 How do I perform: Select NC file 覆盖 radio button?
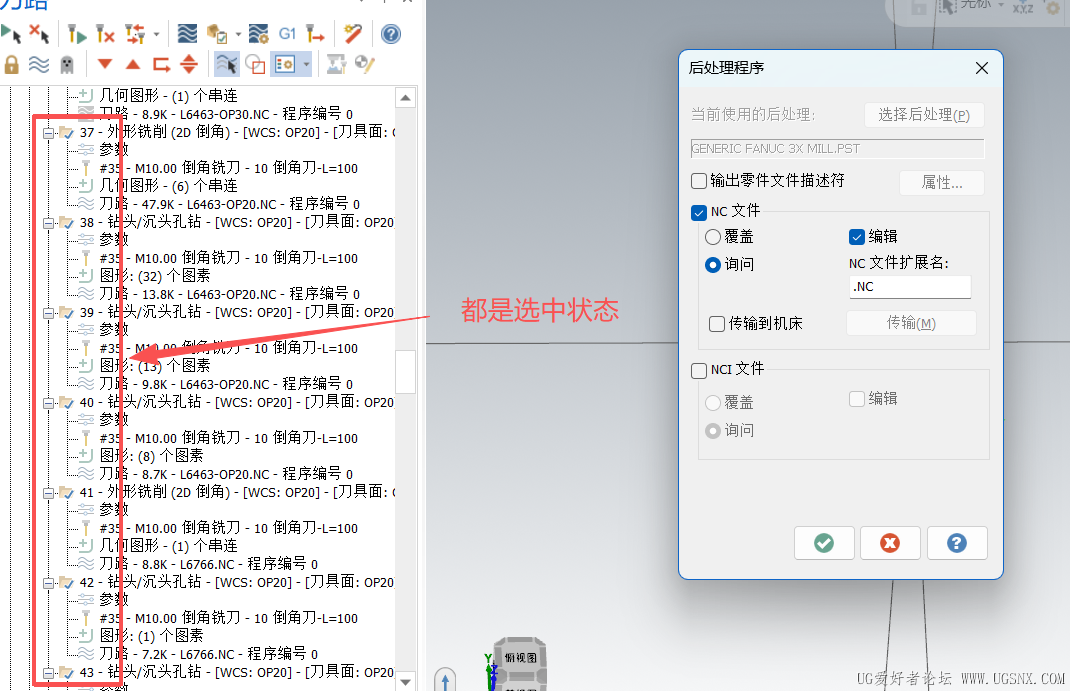[x=712, y=237]
